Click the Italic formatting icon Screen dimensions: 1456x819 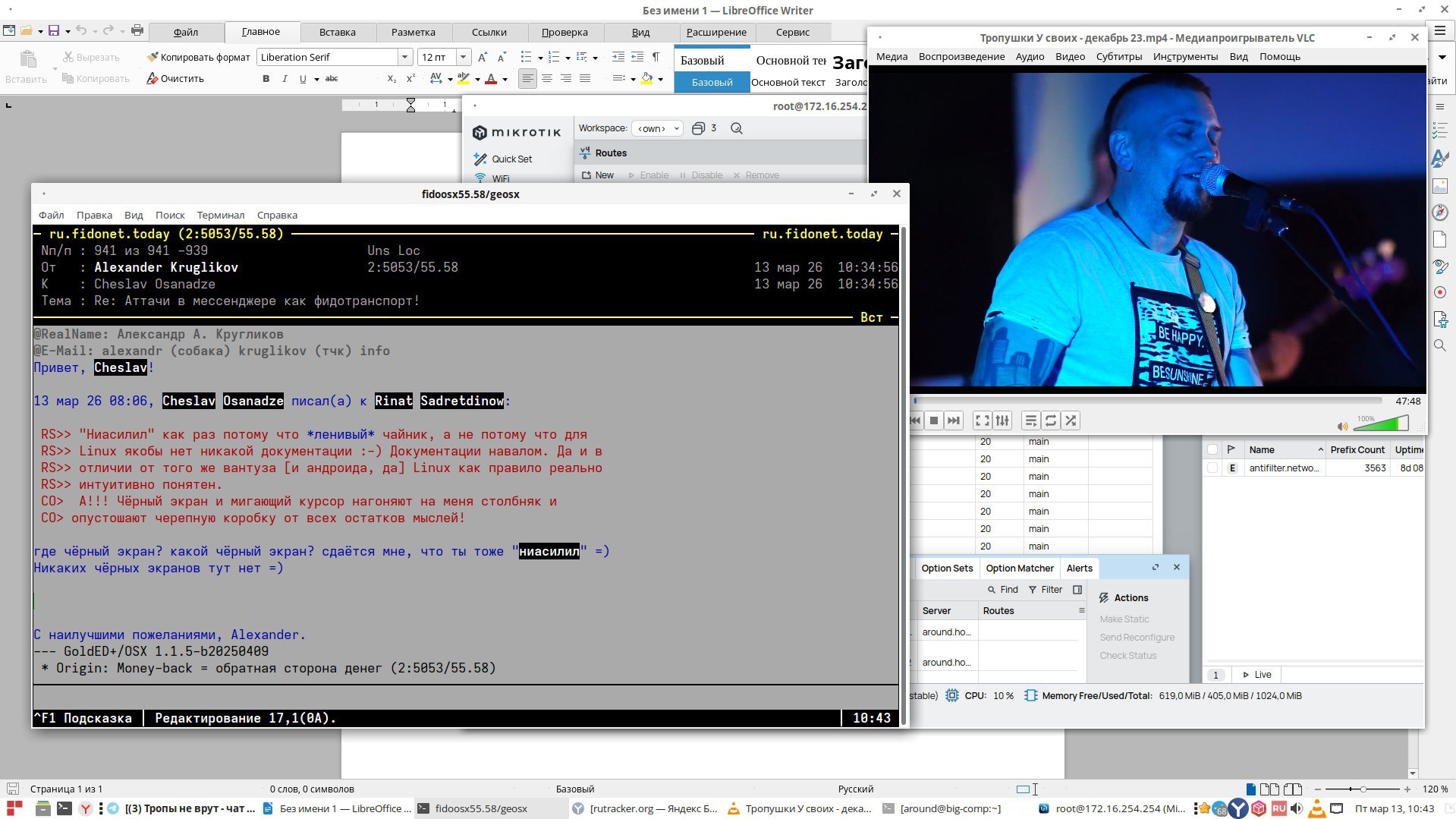pos(285,79)
